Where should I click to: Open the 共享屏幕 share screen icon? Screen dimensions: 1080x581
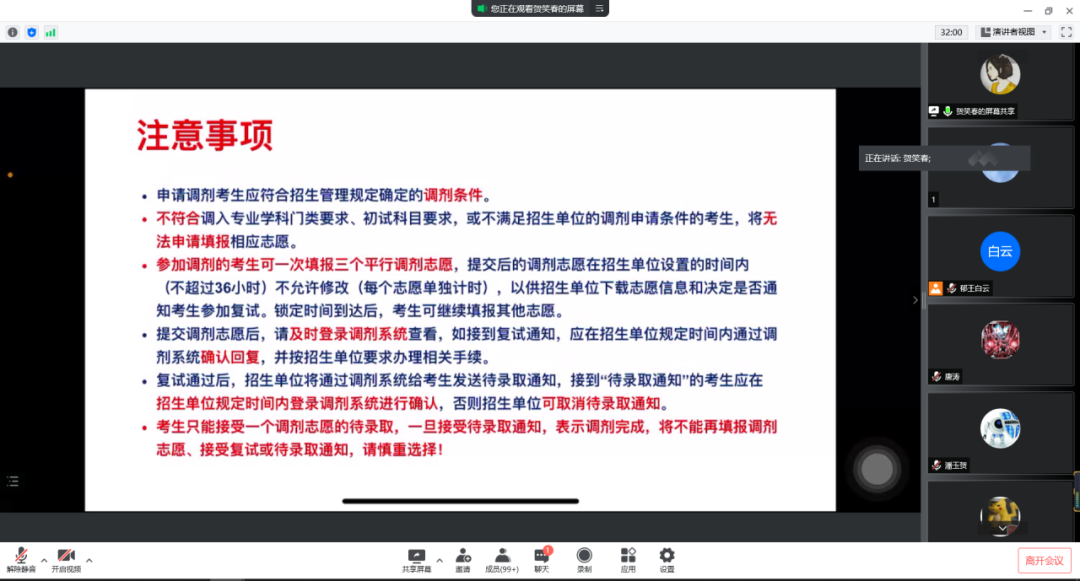pos(417,558)
